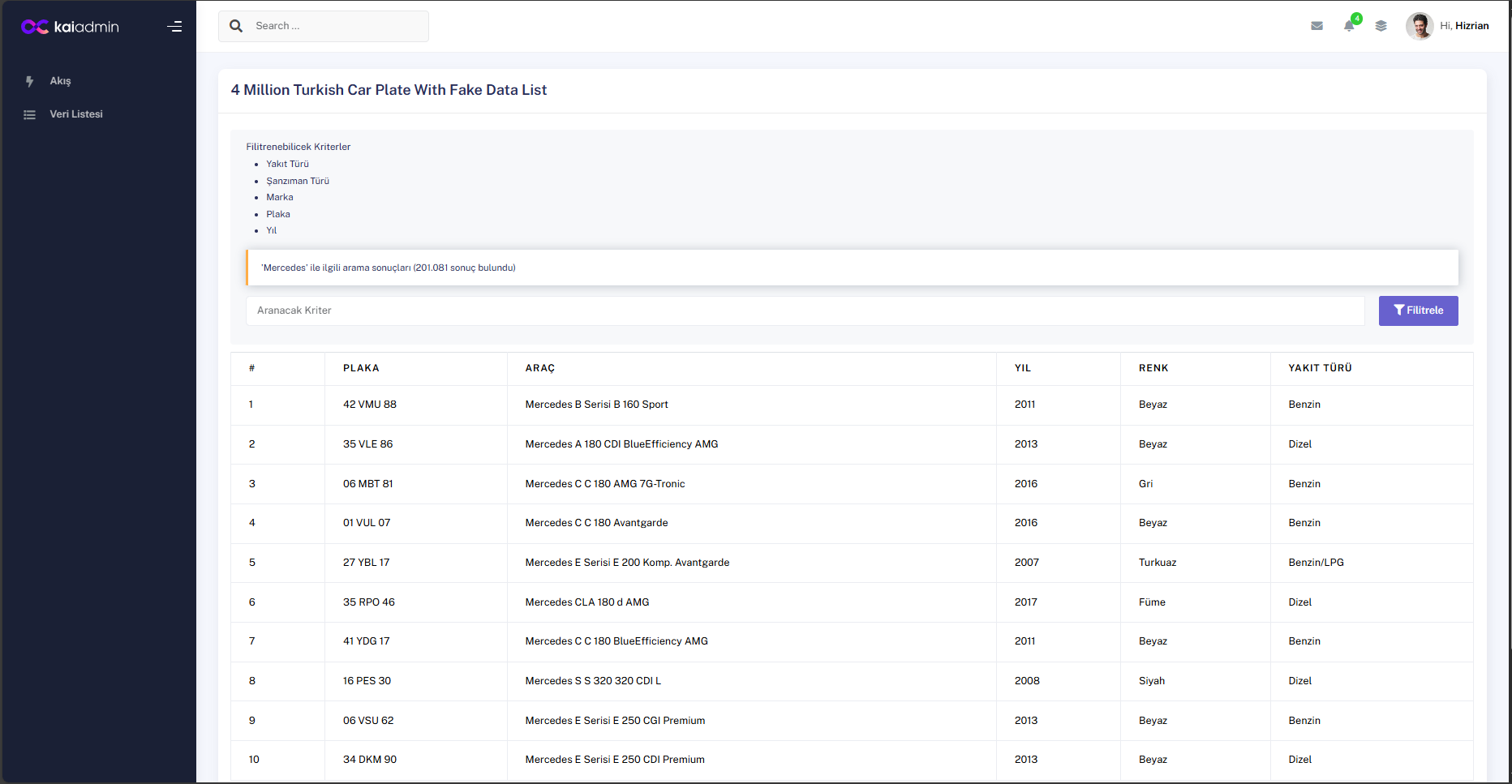
Task: Click the PLAKA column header
Action: (361, 368)
